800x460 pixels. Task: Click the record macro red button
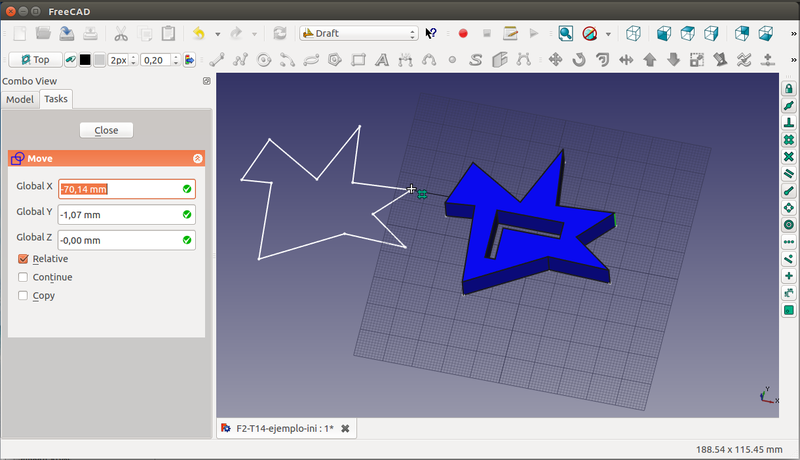(x=463, y=33)
